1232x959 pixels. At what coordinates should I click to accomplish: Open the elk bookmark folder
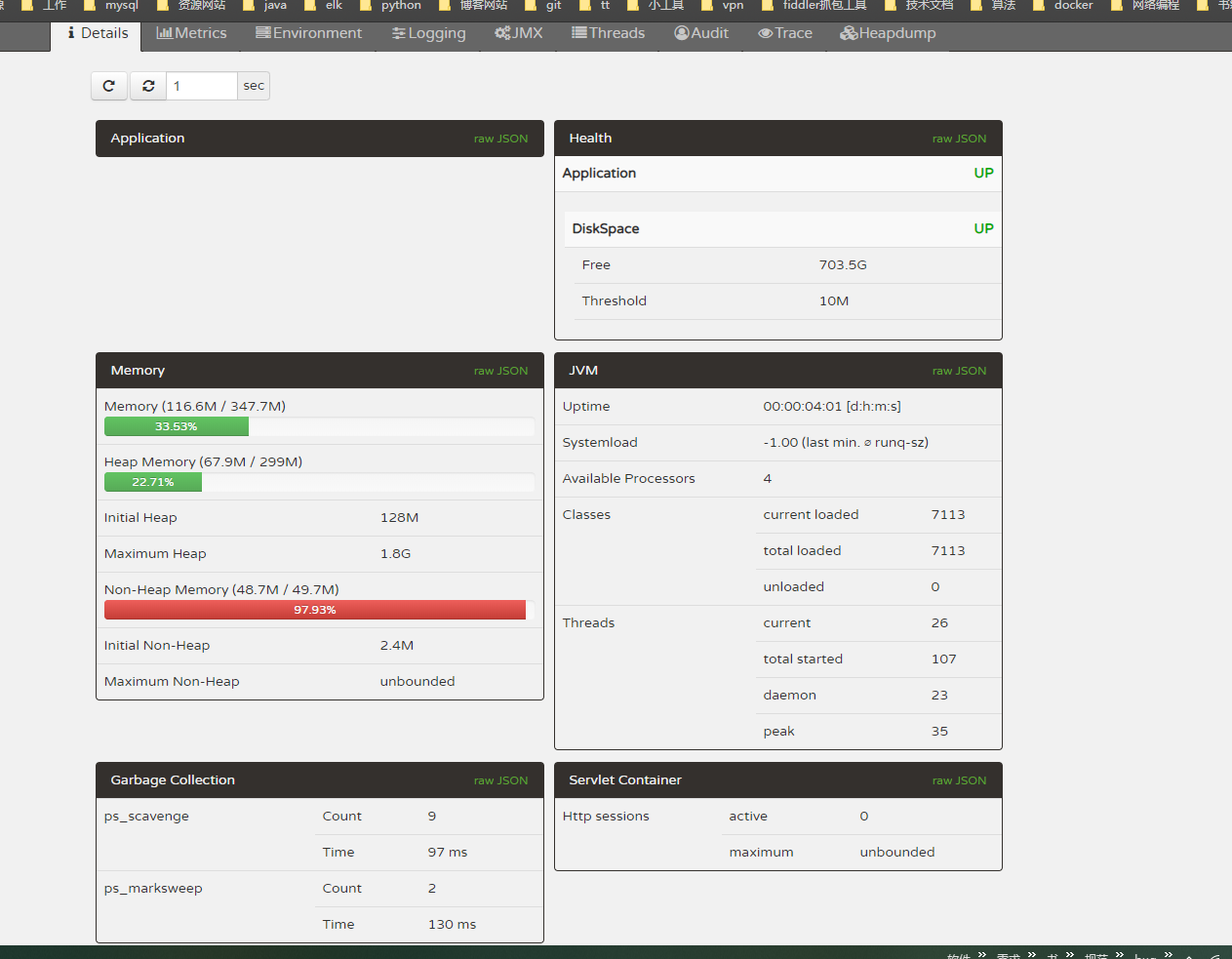(324, 6)
